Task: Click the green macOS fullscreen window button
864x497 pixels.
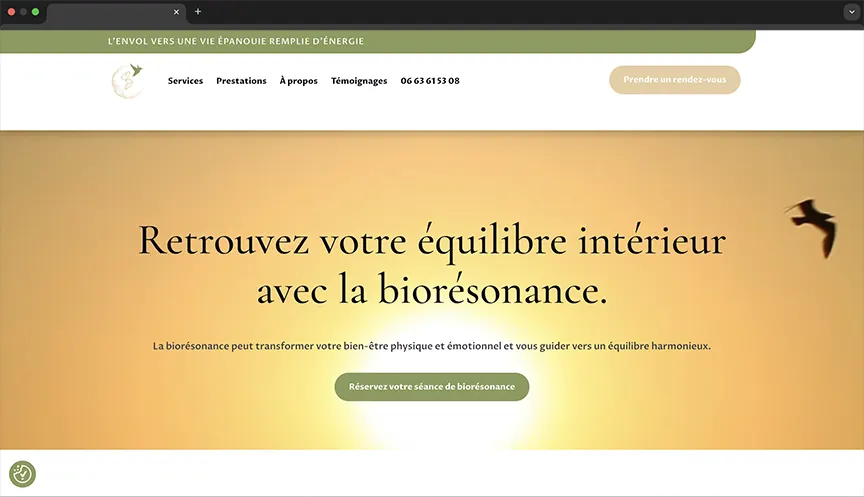Action: [x=35, y=12]
